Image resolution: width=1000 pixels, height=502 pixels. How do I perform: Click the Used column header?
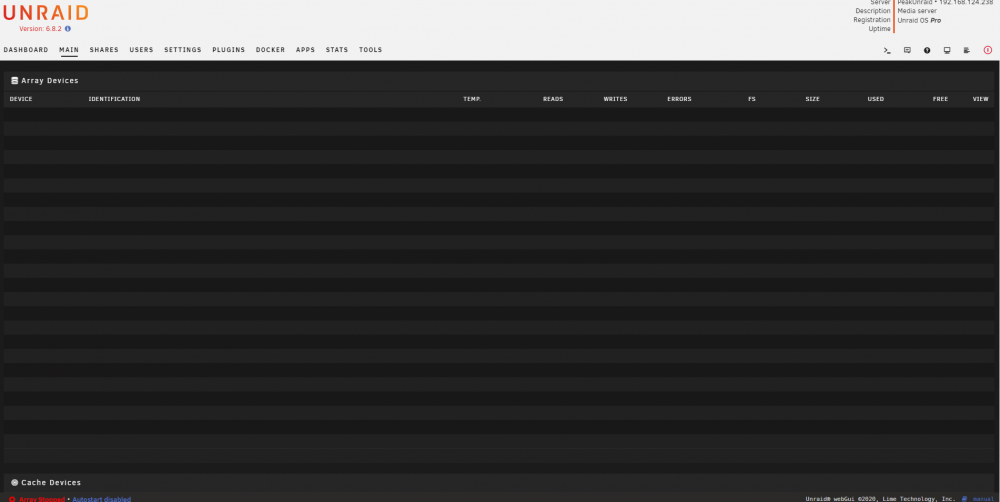click(x=876, y=99)
